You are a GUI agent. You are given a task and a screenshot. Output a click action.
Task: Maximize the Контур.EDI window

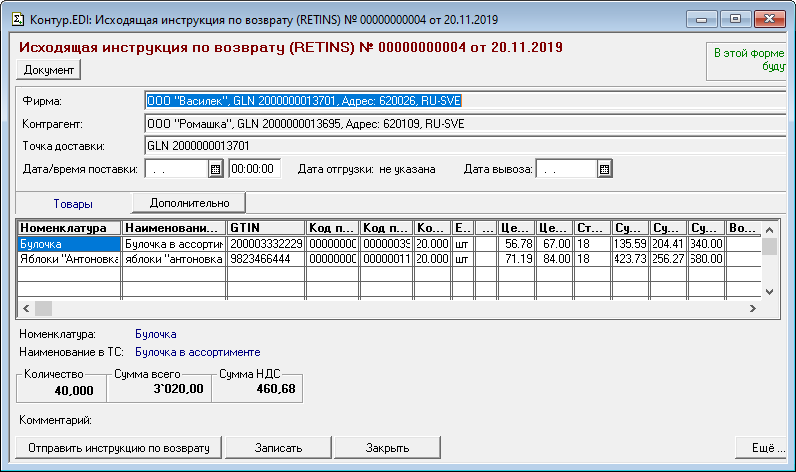coord(735,19)
